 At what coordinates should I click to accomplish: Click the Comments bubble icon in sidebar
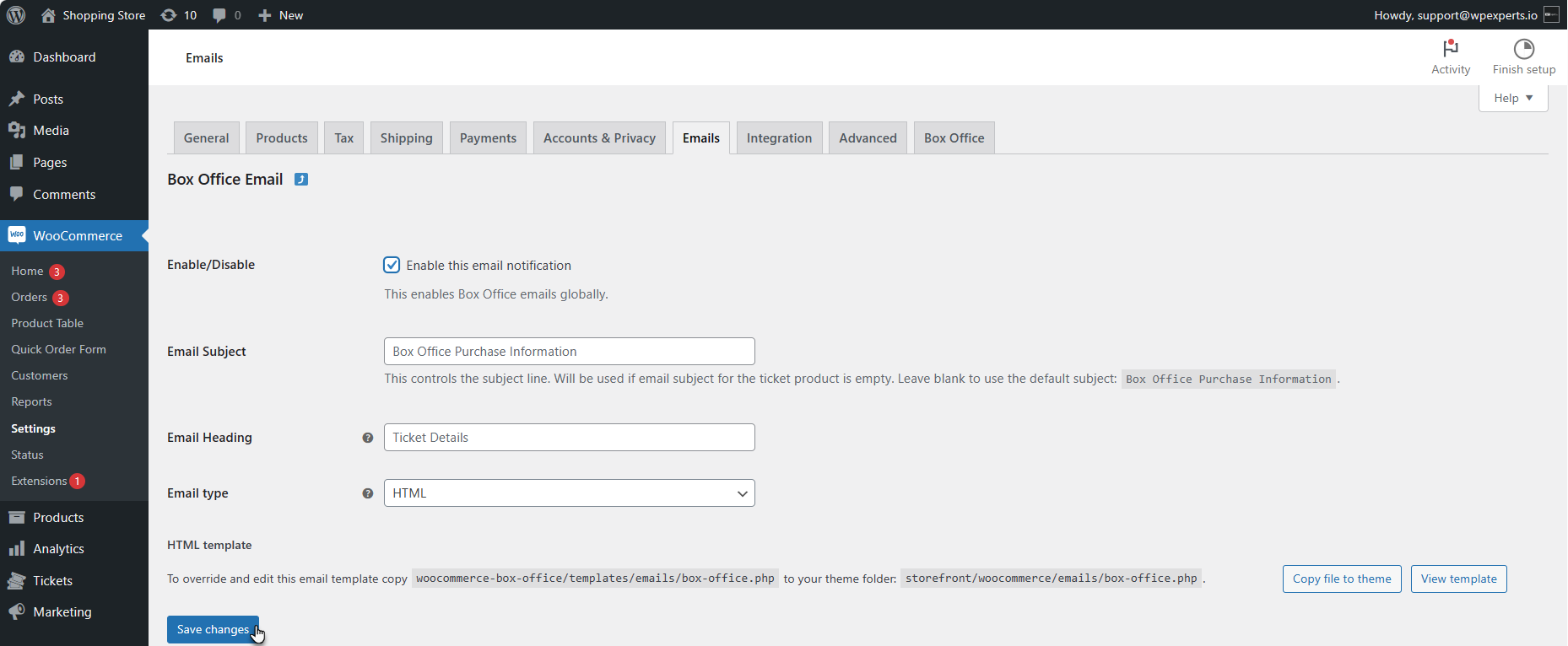pyautogui.click(x=17, y=194)
